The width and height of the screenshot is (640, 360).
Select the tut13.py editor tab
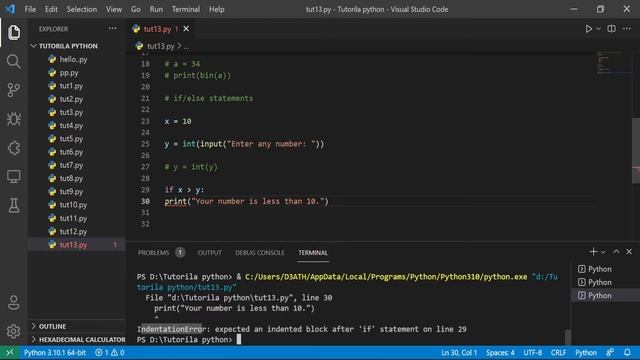coord(157,29)
